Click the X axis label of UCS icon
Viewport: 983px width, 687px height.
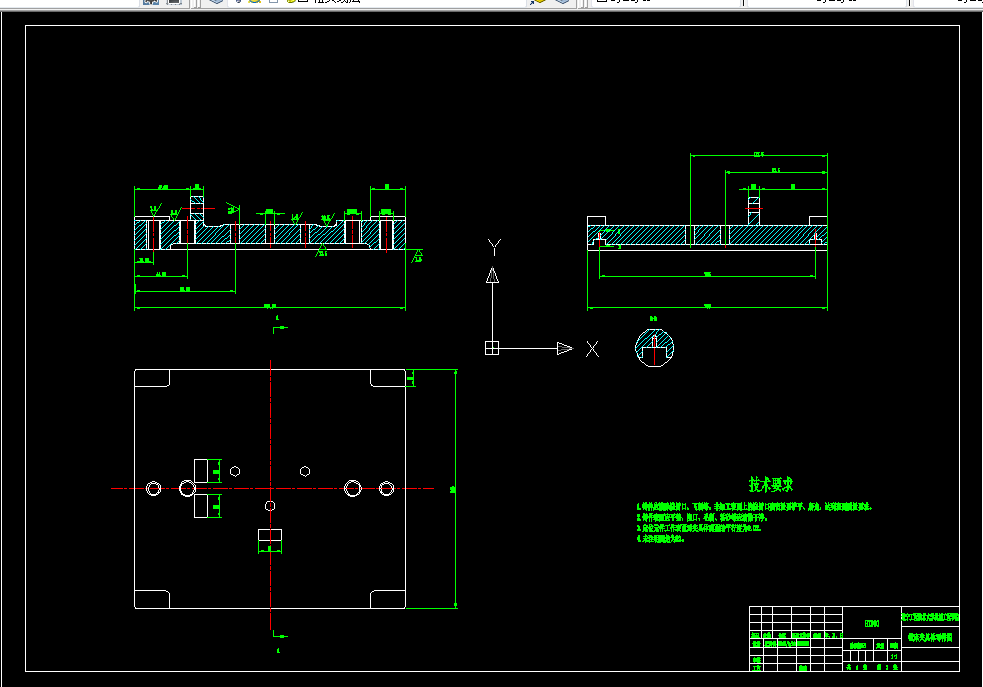(x=592, y=349)
